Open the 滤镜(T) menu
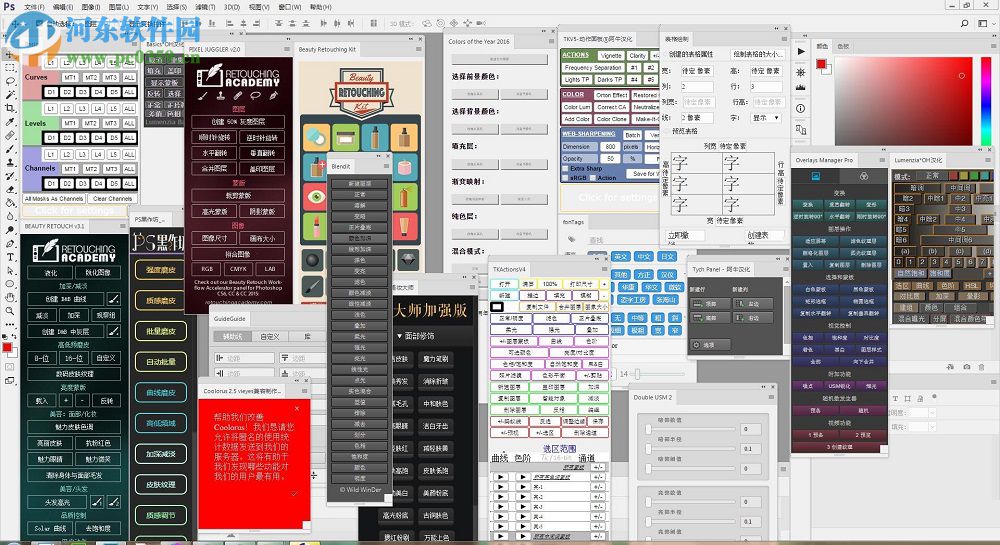Screen dimensions: 1000x545 205,7
